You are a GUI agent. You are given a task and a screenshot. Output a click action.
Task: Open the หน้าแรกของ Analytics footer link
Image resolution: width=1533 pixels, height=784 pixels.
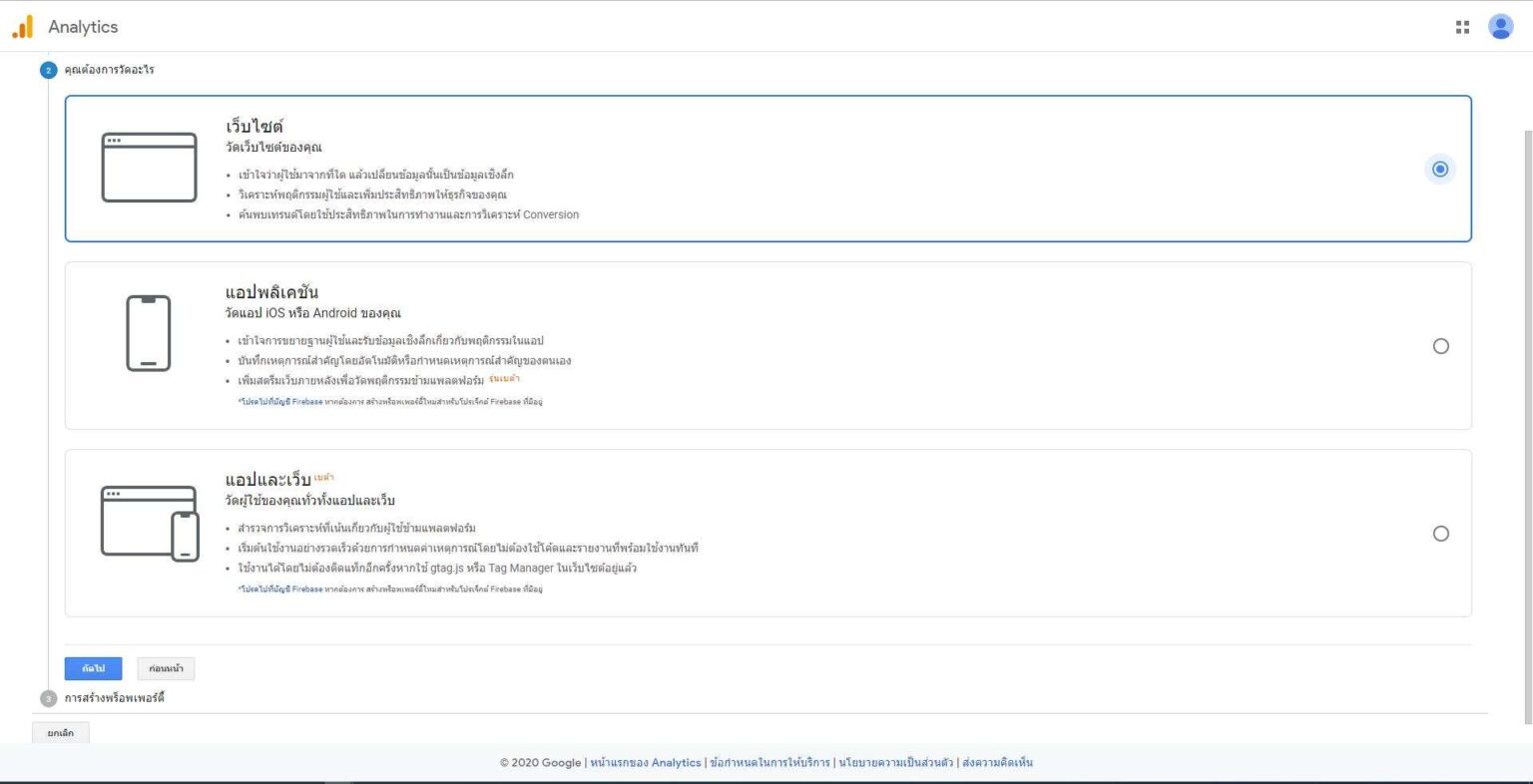point(649,762)
